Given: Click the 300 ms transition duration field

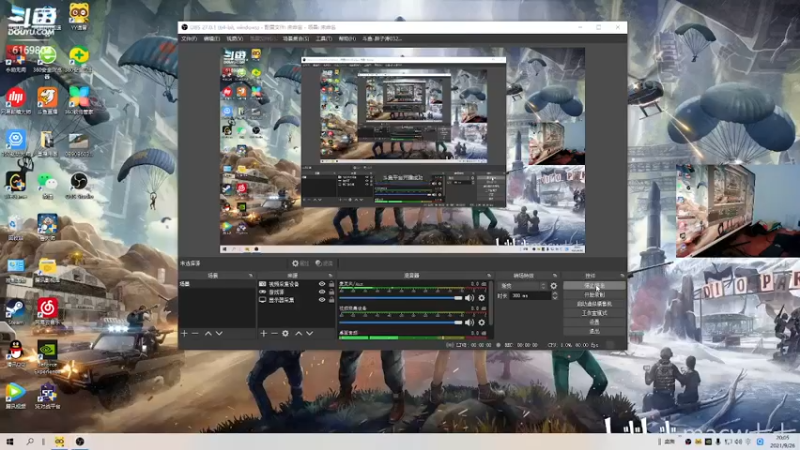Looking at the screenshot, I should (x=530, y=295).
